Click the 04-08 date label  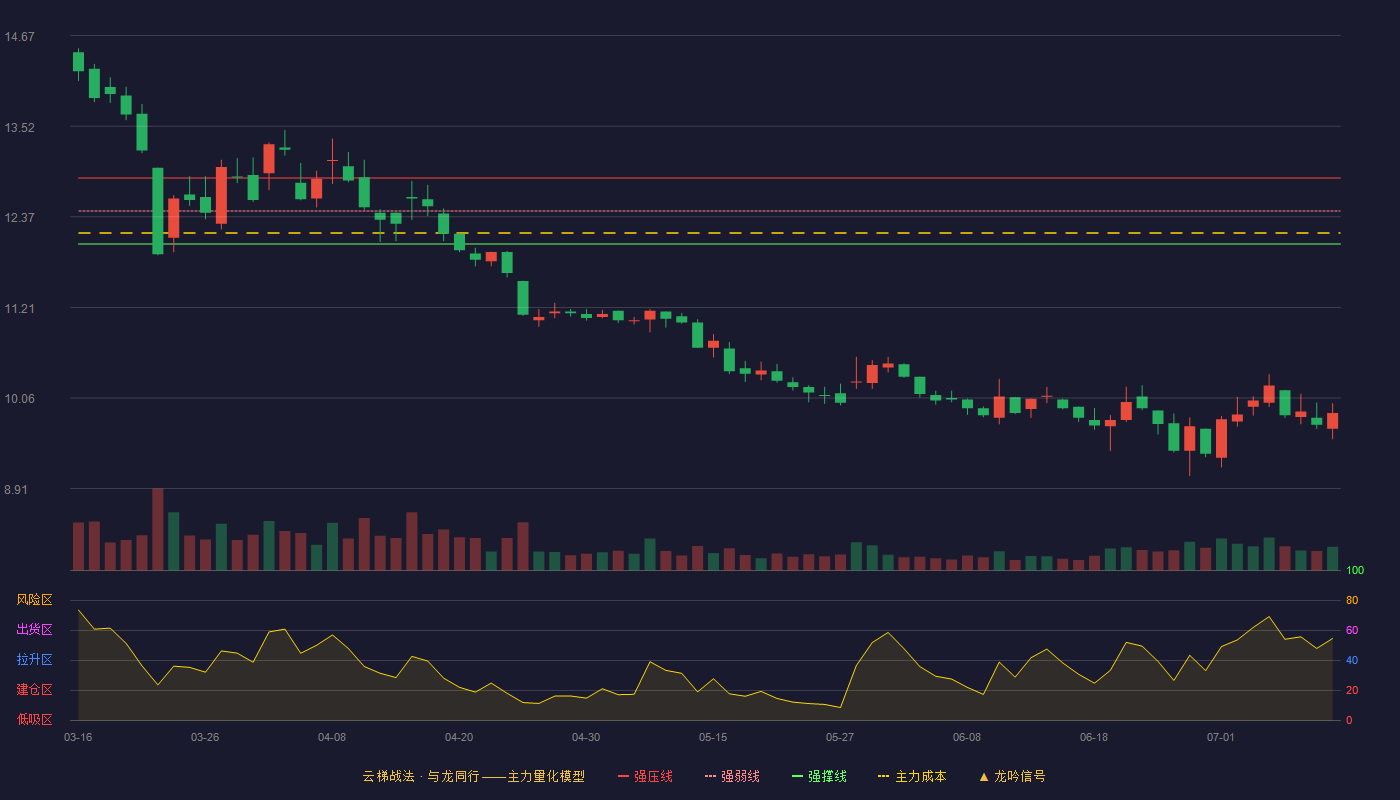point(332,737)
